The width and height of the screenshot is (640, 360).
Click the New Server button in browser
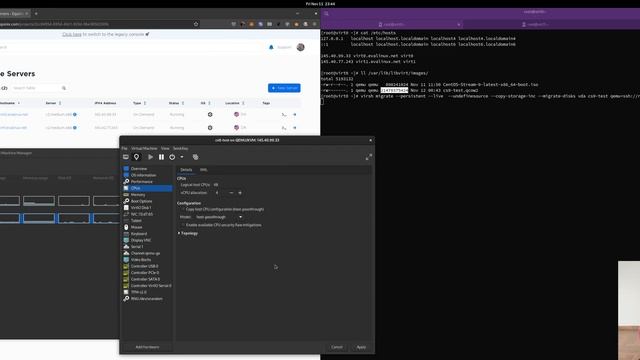[284, 88]
